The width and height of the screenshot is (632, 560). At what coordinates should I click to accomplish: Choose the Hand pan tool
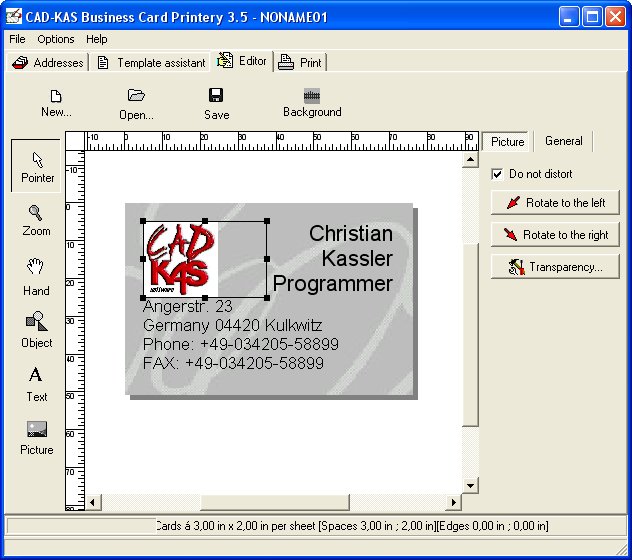coord(36,276)
